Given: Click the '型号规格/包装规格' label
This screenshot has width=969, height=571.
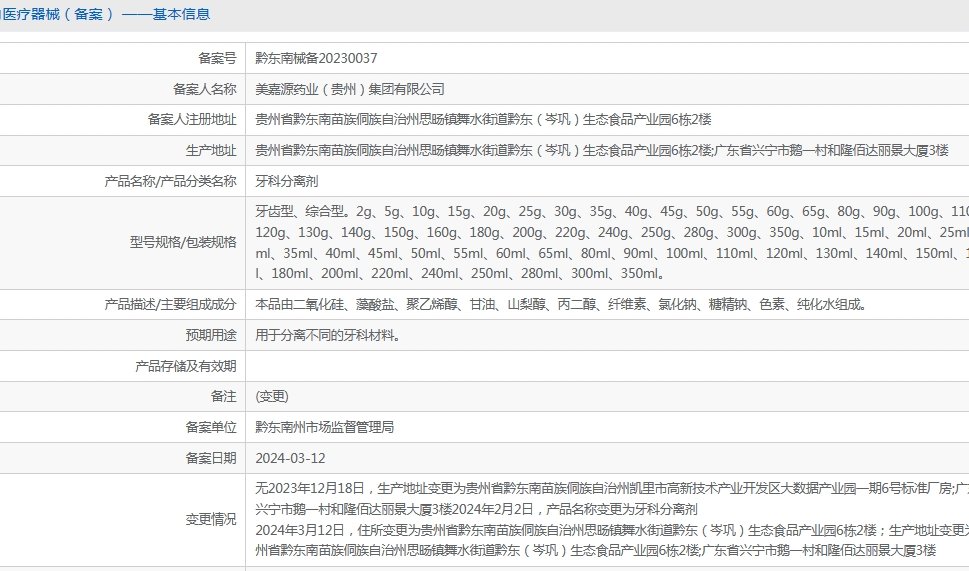Looking at the screenshot, I should pyautogui.click(x=183, y=242).
